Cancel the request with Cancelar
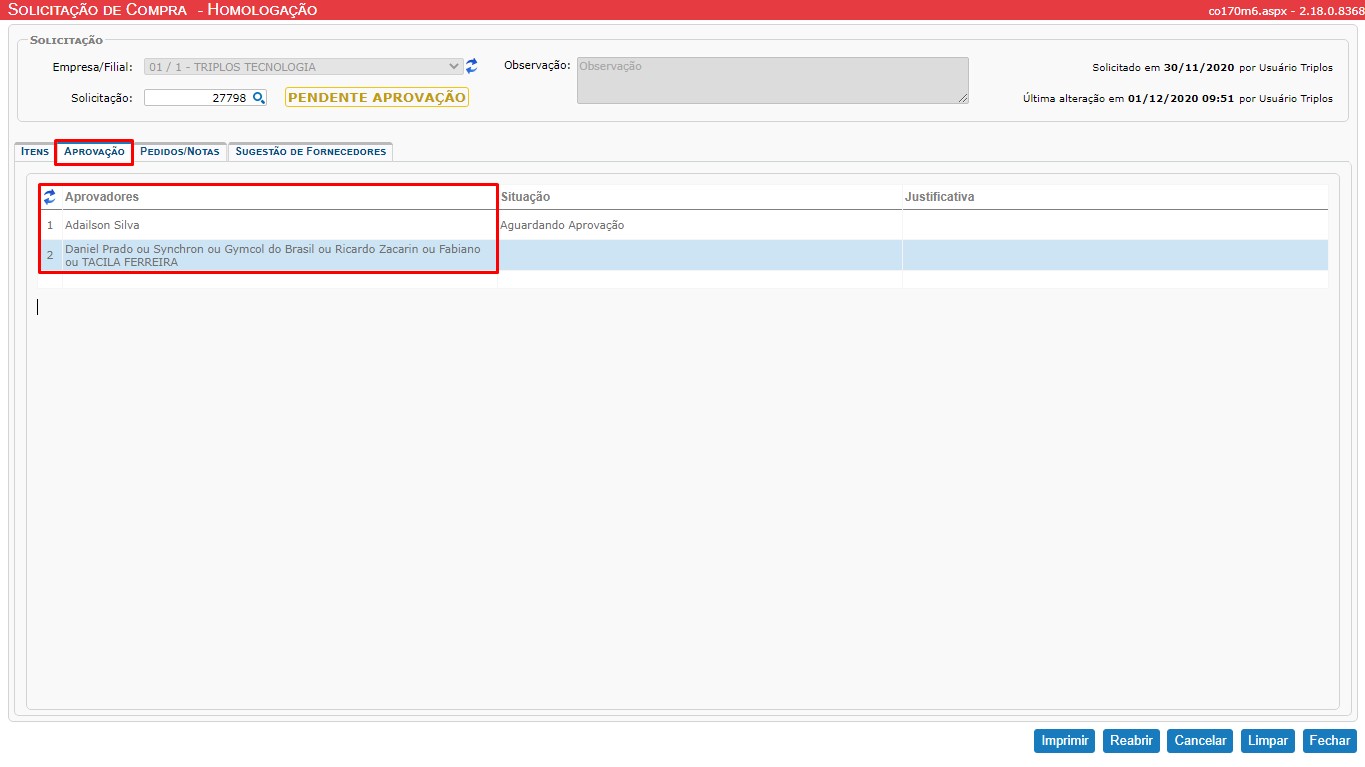Viewport: 1365px width, 767px height. tap(1200, 741)
